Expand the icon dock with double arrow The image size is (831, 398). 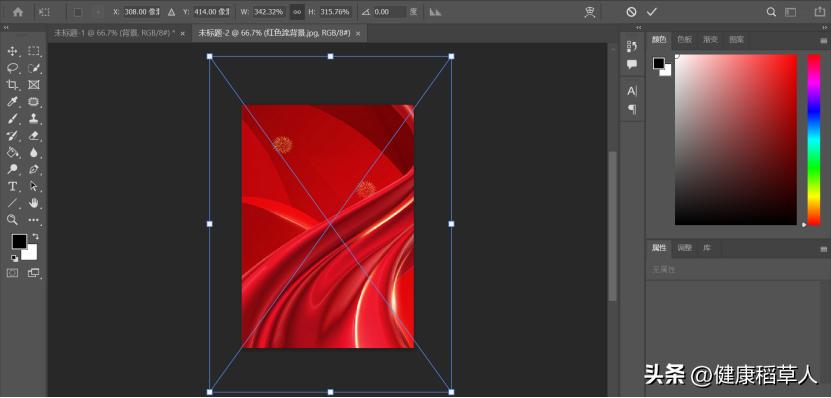(639, 28)
